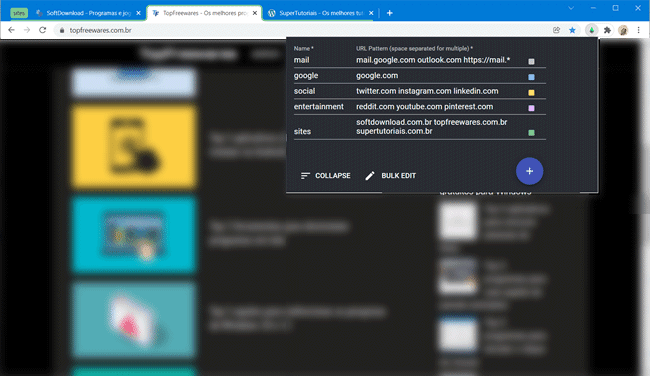650x376 pixels.
Task: Open the user profile avatar
Action: click(x=623, y=30)
